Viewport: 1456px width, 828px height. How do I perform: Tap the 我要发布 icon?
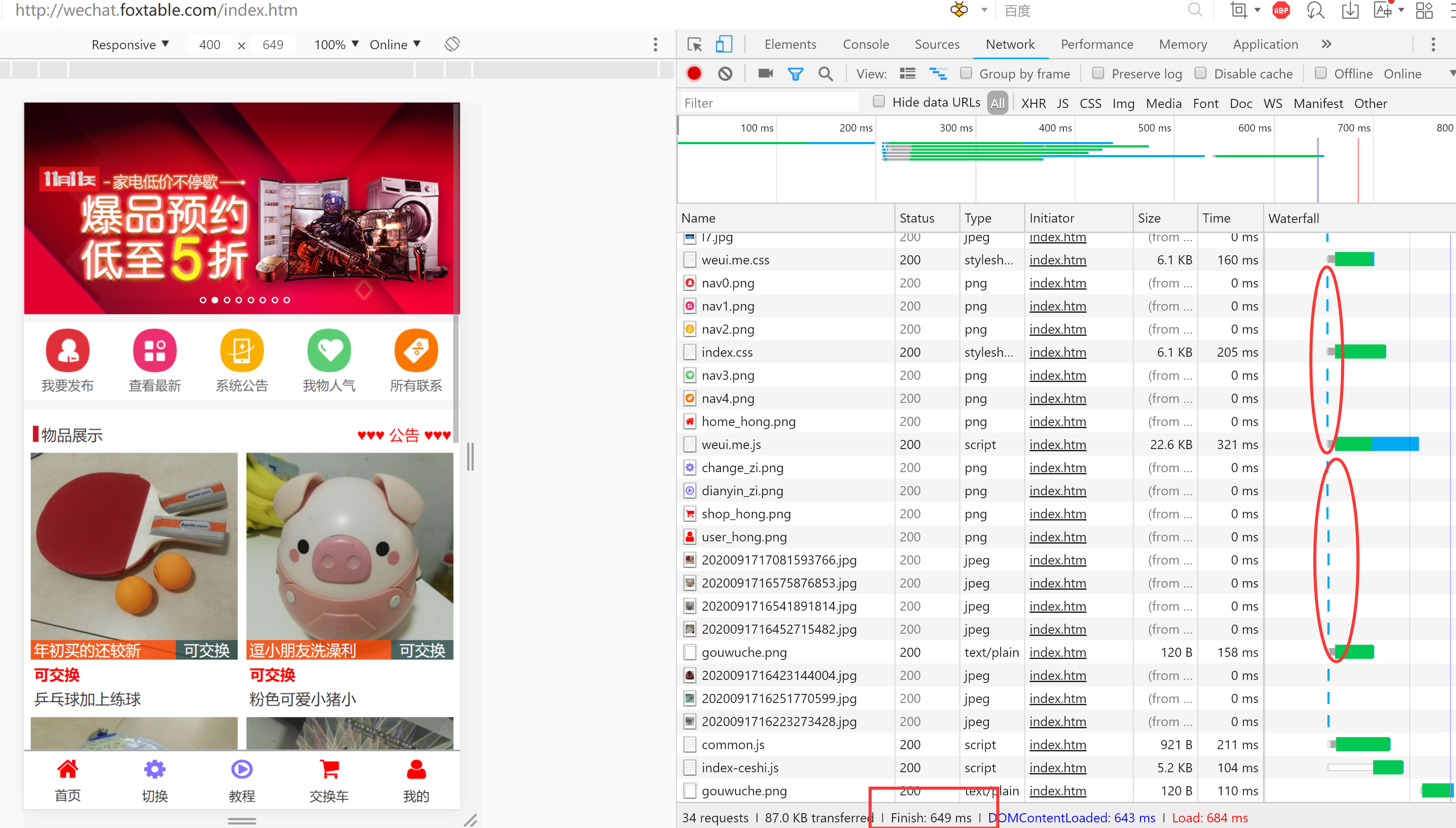coord(68,350)
